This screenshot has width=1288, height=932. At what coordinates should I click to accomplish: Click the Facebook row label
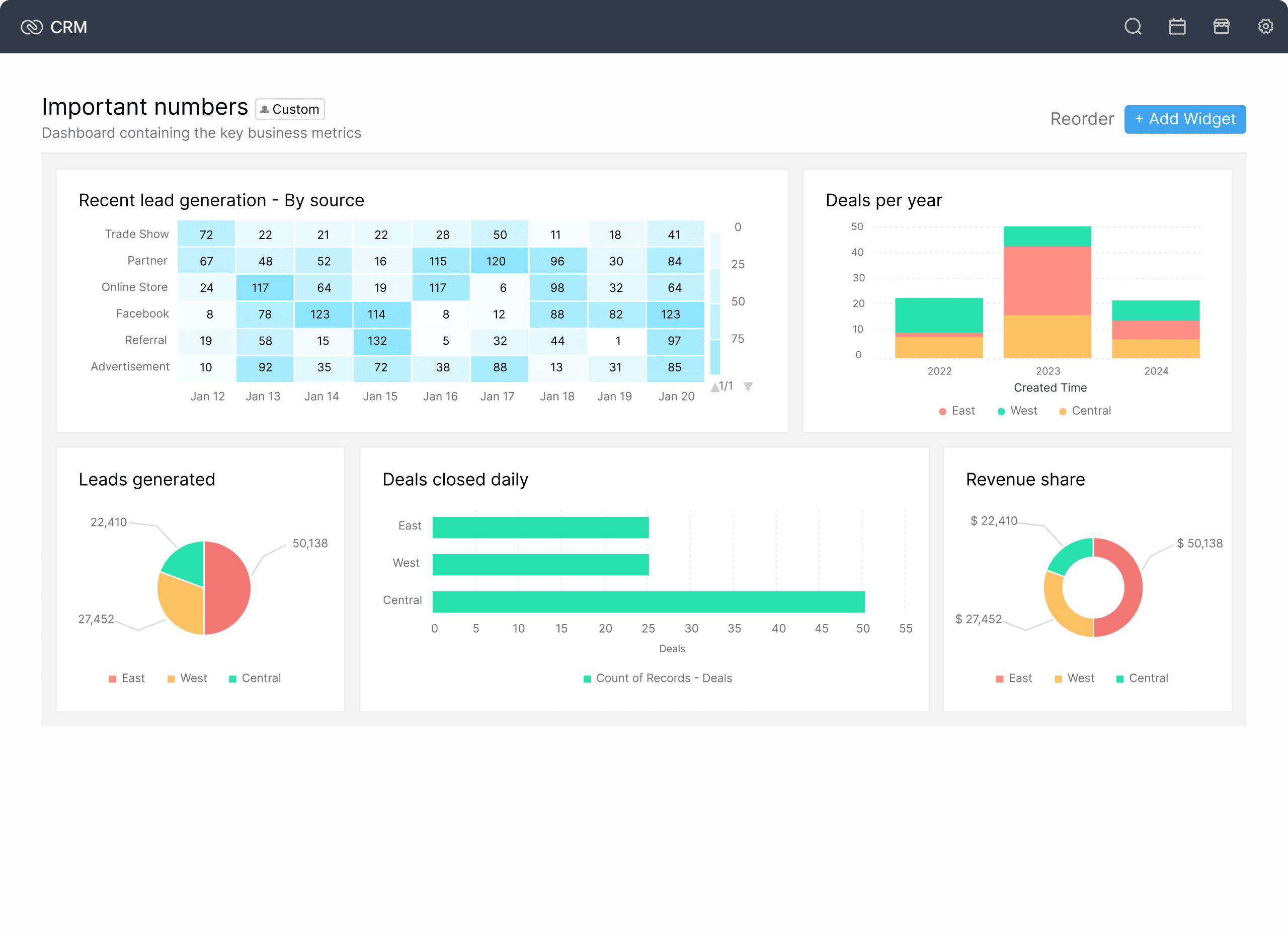[x=142, y=314]
